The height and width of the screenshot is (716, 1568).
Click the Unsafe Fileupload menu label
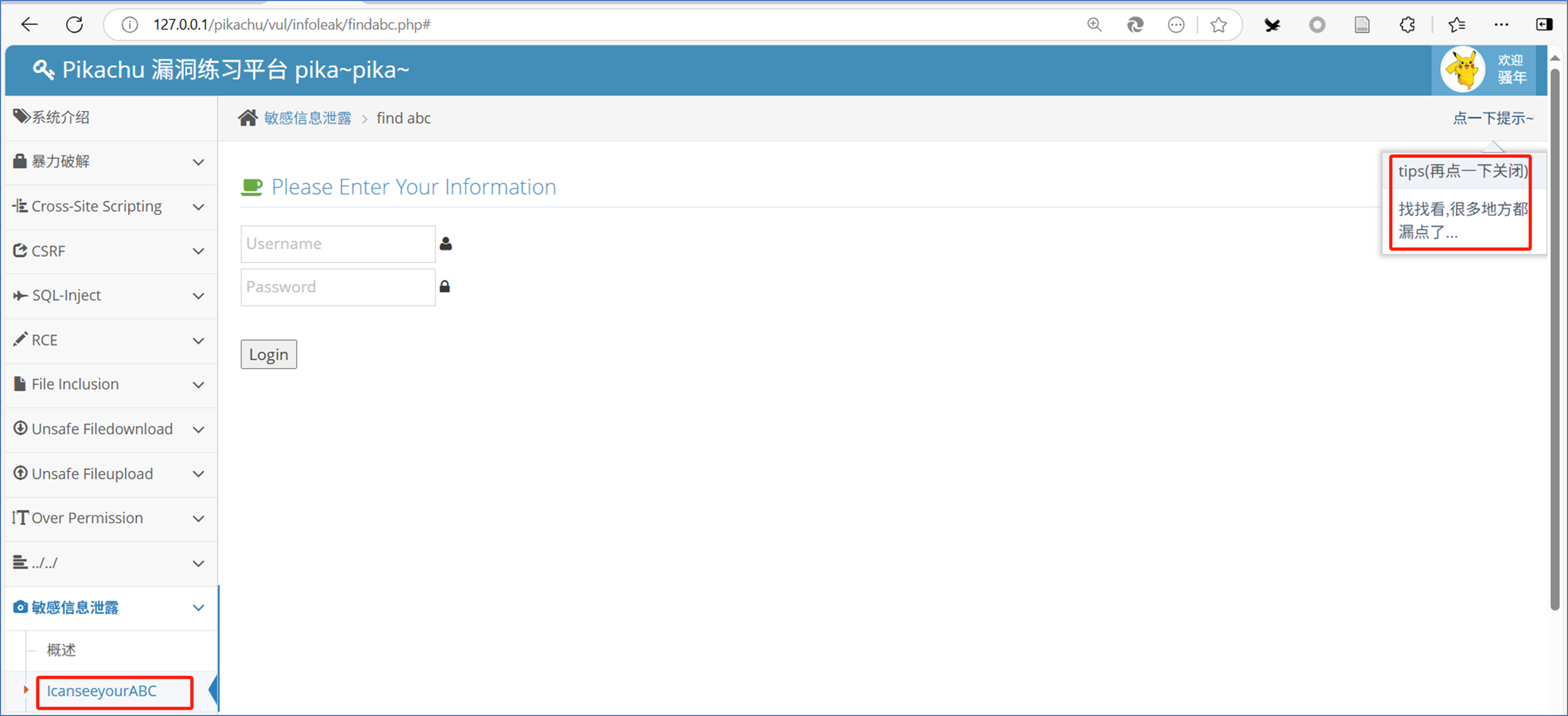[x=92, y=474]
